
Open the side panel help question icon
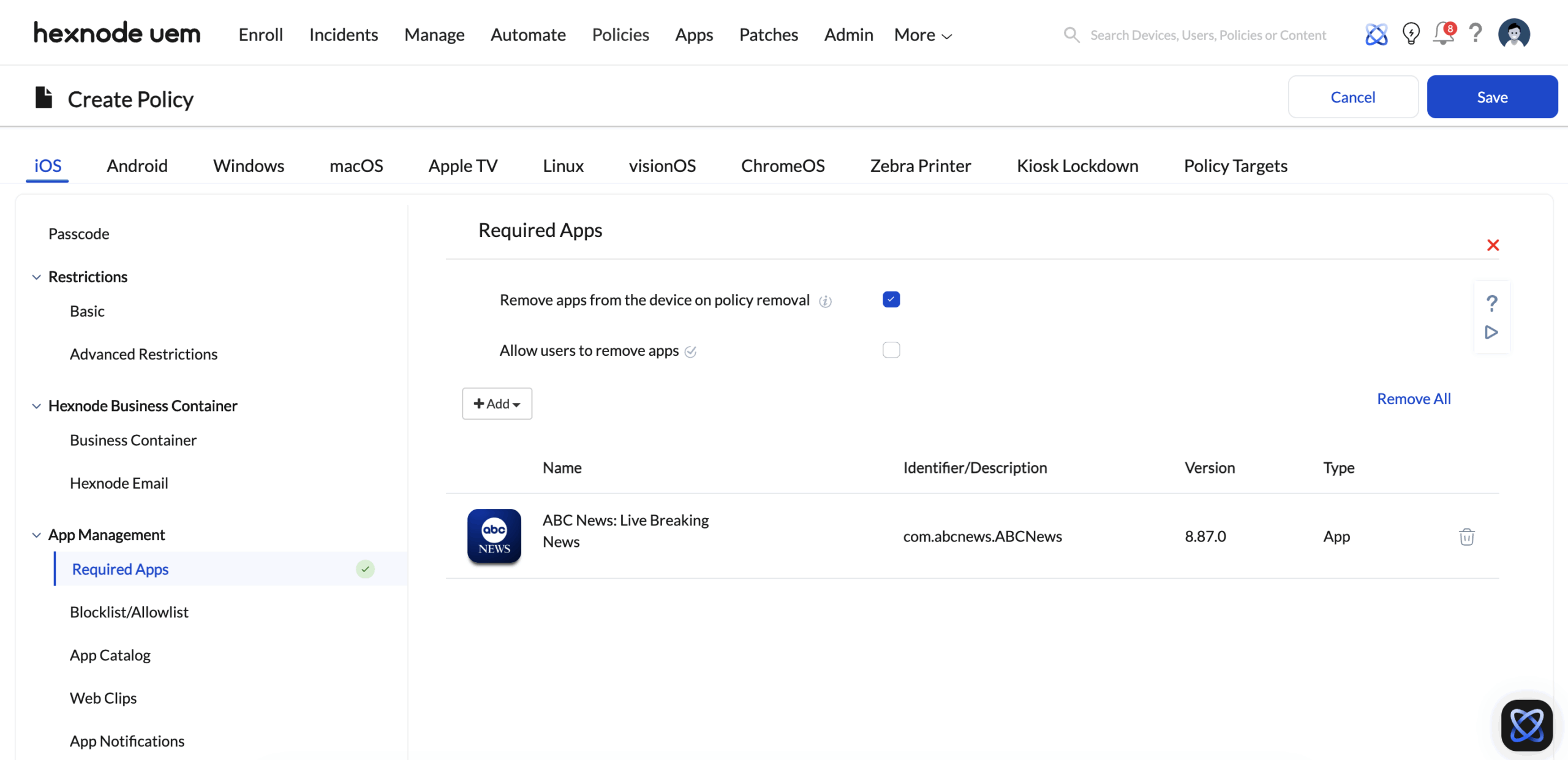pyautogui.click(x=1491, y=303)
